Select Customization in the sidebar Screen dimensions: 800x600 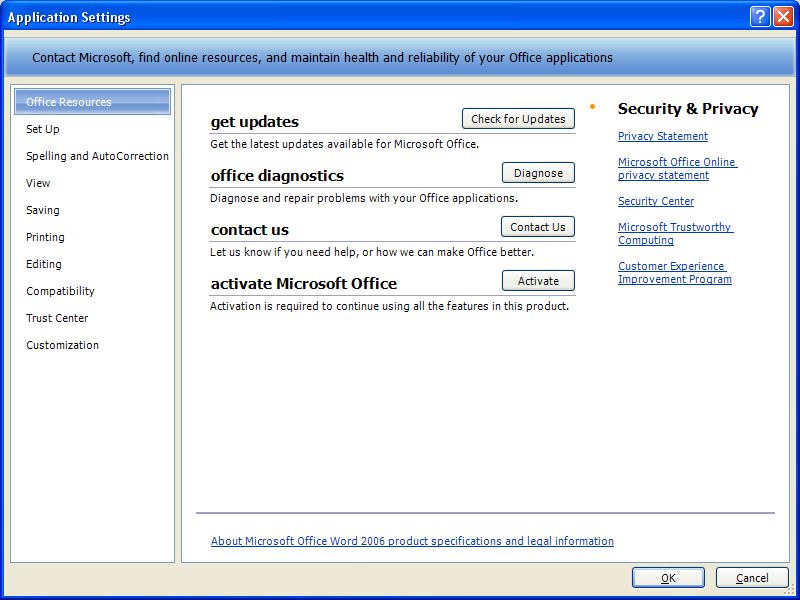click(x=62, y=345)
